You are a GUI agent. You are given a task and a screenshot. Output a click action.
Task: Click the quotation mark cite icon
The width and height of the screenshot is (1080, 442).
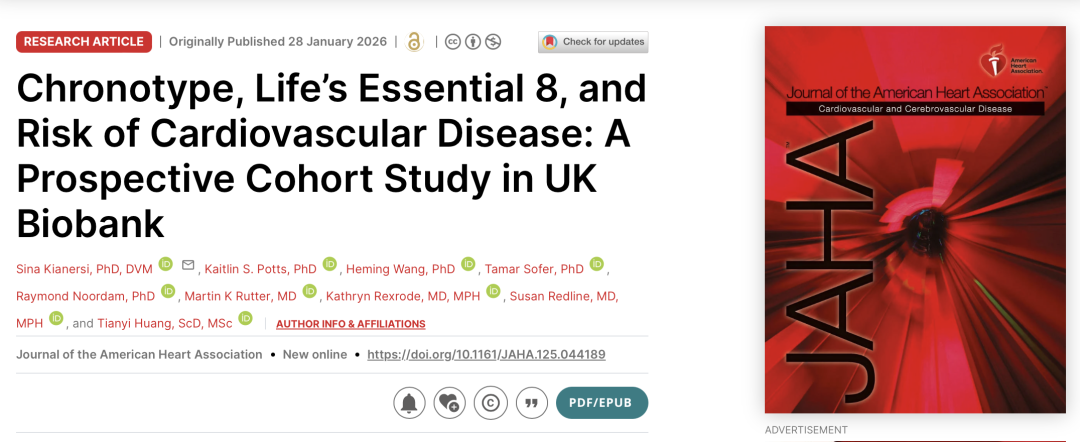[x=531, y=402]
